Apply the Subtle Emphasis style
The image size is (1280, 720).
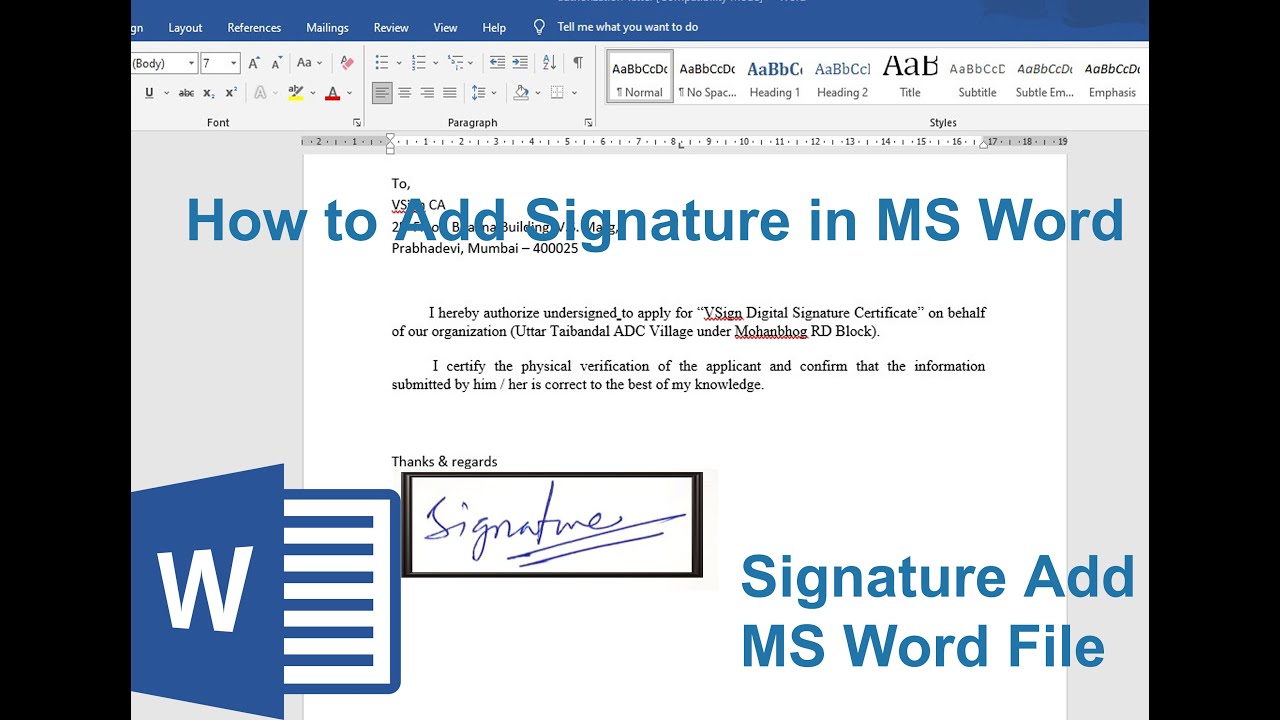pyautogui.click(x=1045, y=76)
